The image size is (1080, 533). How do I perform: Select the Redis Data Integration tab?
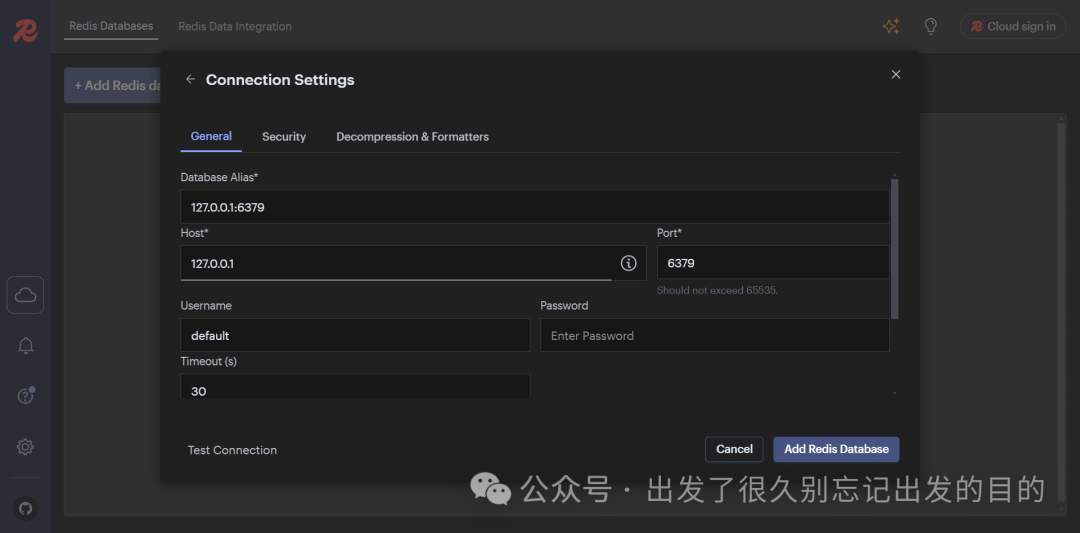(x=235, y=27)
